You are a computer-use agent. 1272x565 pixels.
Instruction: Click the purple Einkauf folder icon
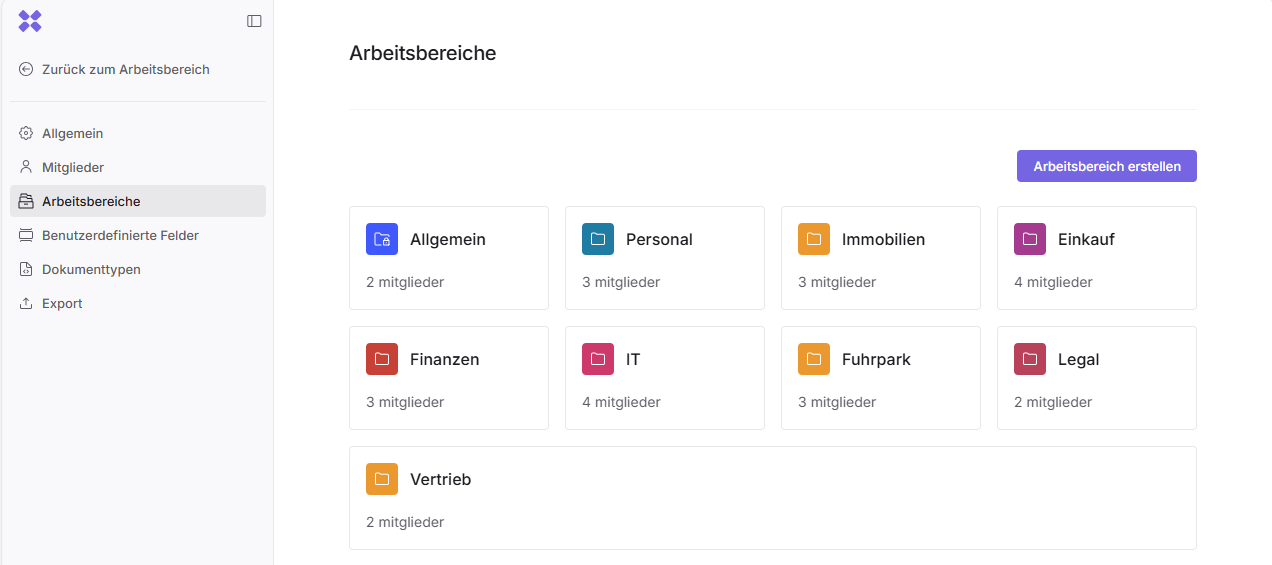click(1030, 239)
